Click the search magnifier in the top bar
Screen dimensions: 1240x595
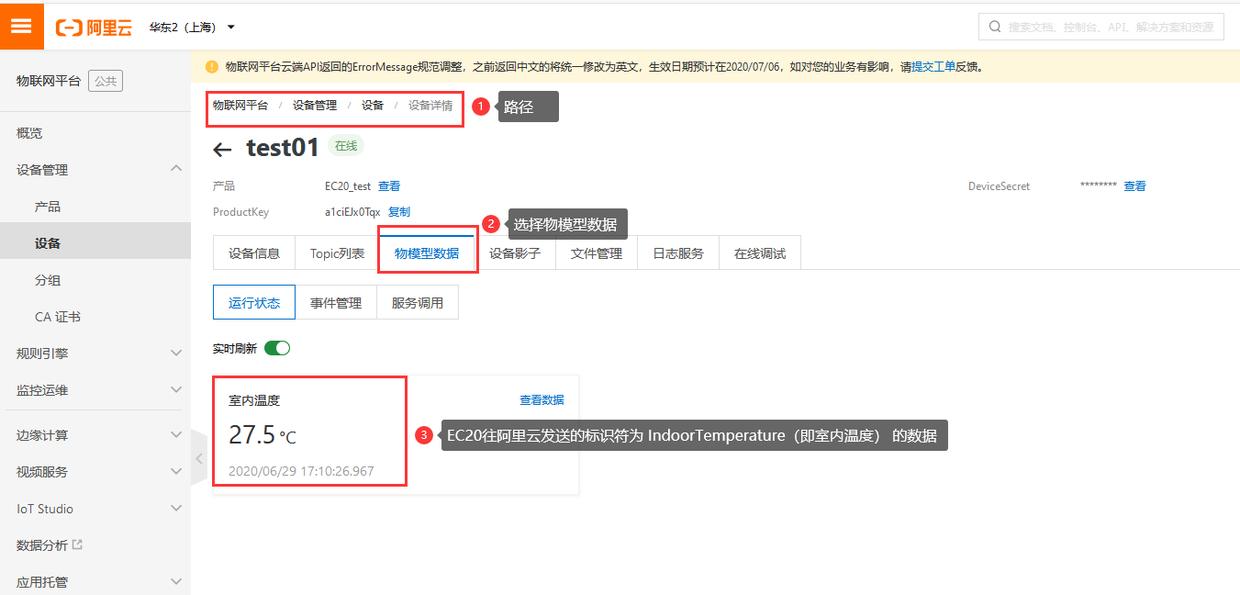click(993, 27)
